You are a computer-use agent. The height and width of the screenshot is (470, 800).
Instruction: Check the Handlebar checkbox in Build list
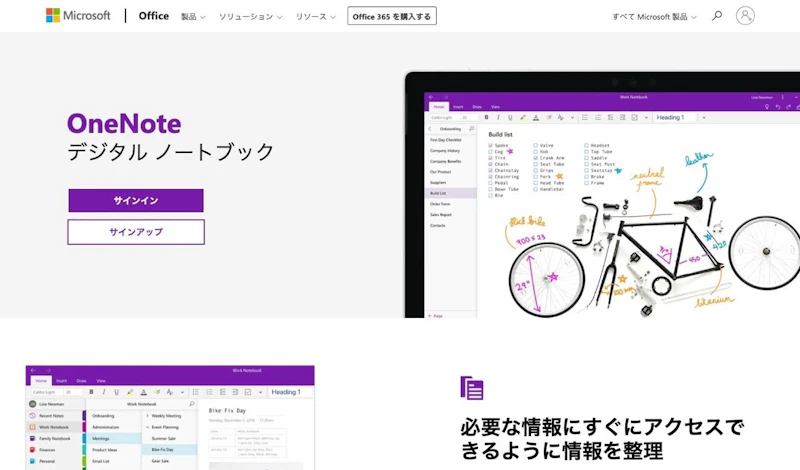point(536,189)
